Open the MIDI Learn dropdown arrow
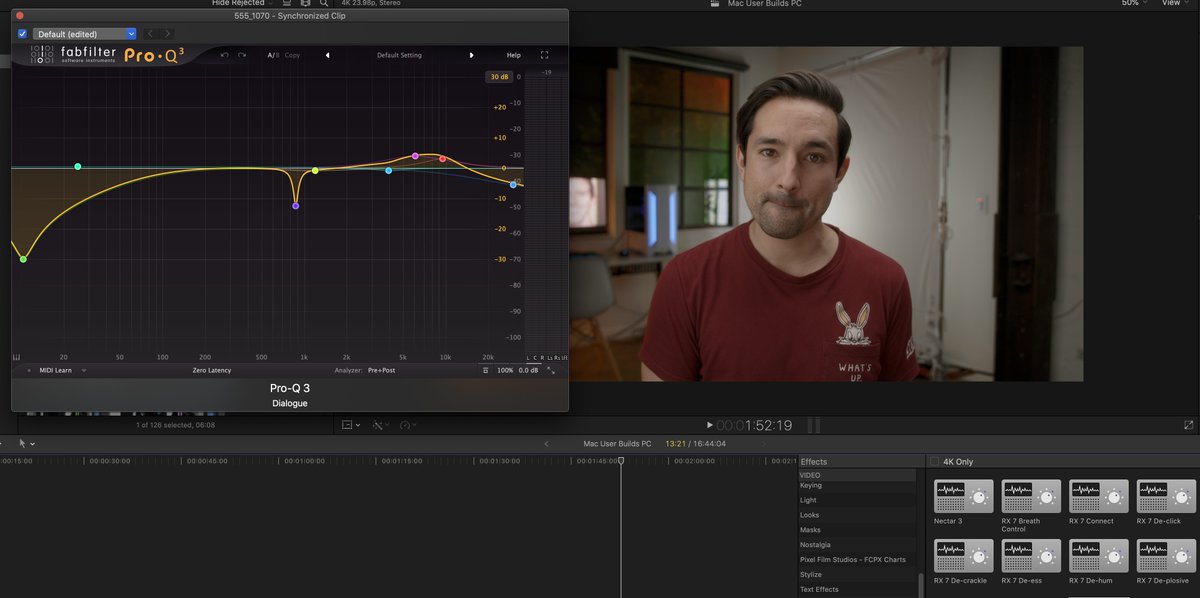This screenshot has width=1200, height=598. click(84, 370)
